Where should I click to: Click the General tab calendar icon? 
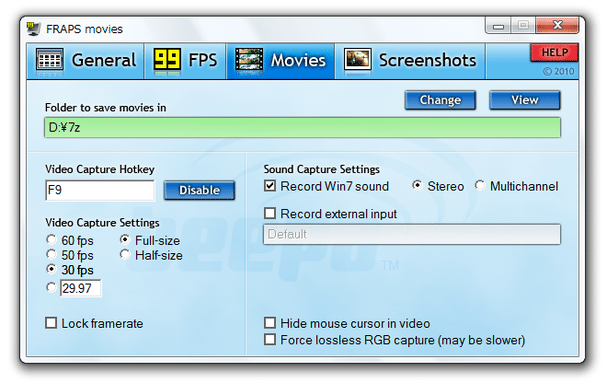coord(50,60)
